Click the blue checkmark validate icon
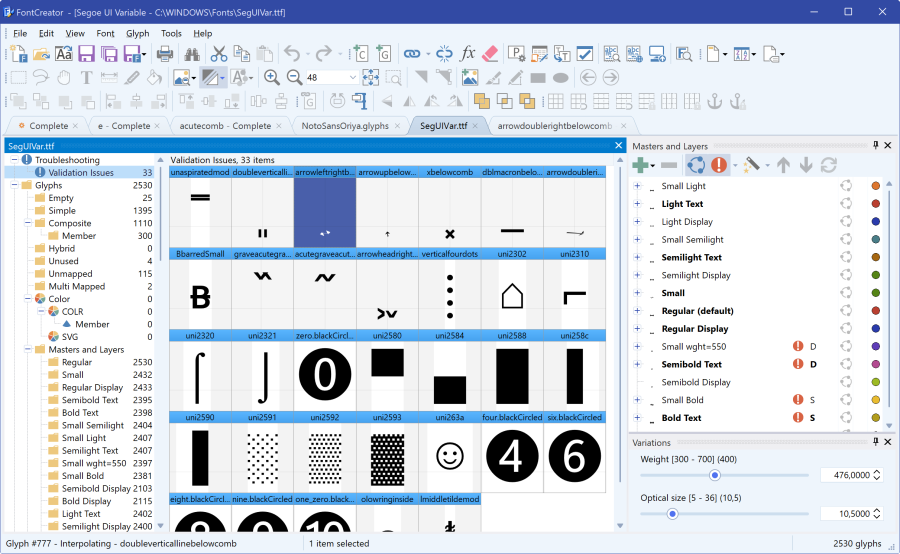This screenshot has width=900, height=554. [x=584, y=54]
